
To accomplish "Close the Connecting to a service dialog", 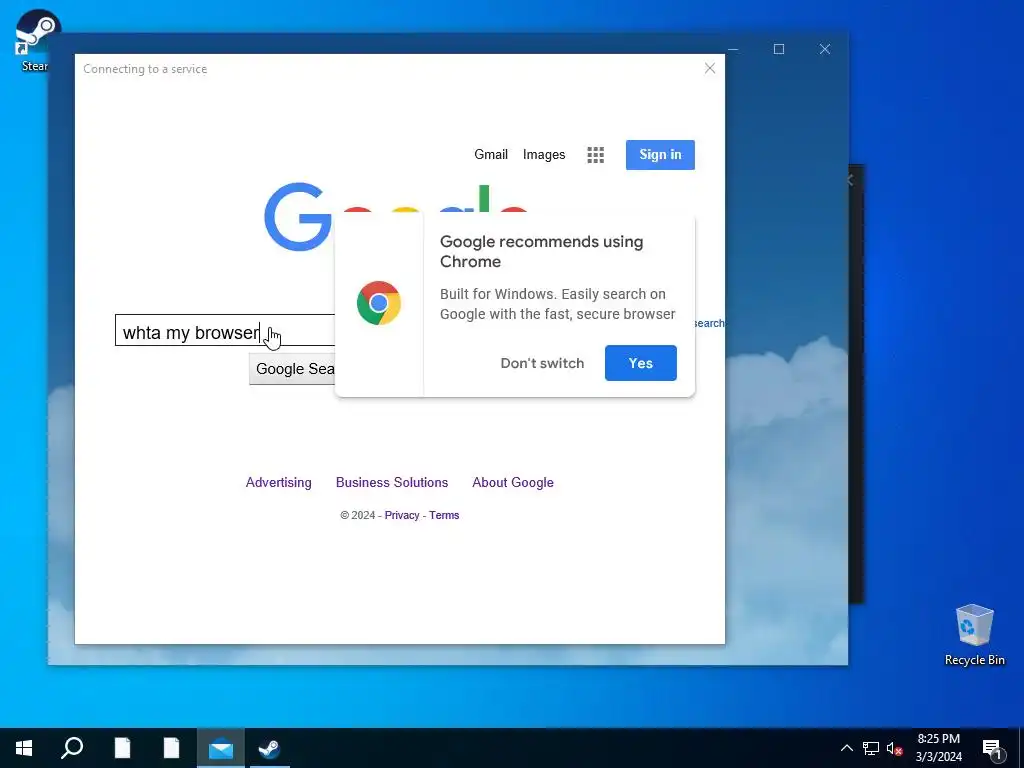I will click(710, 69).
